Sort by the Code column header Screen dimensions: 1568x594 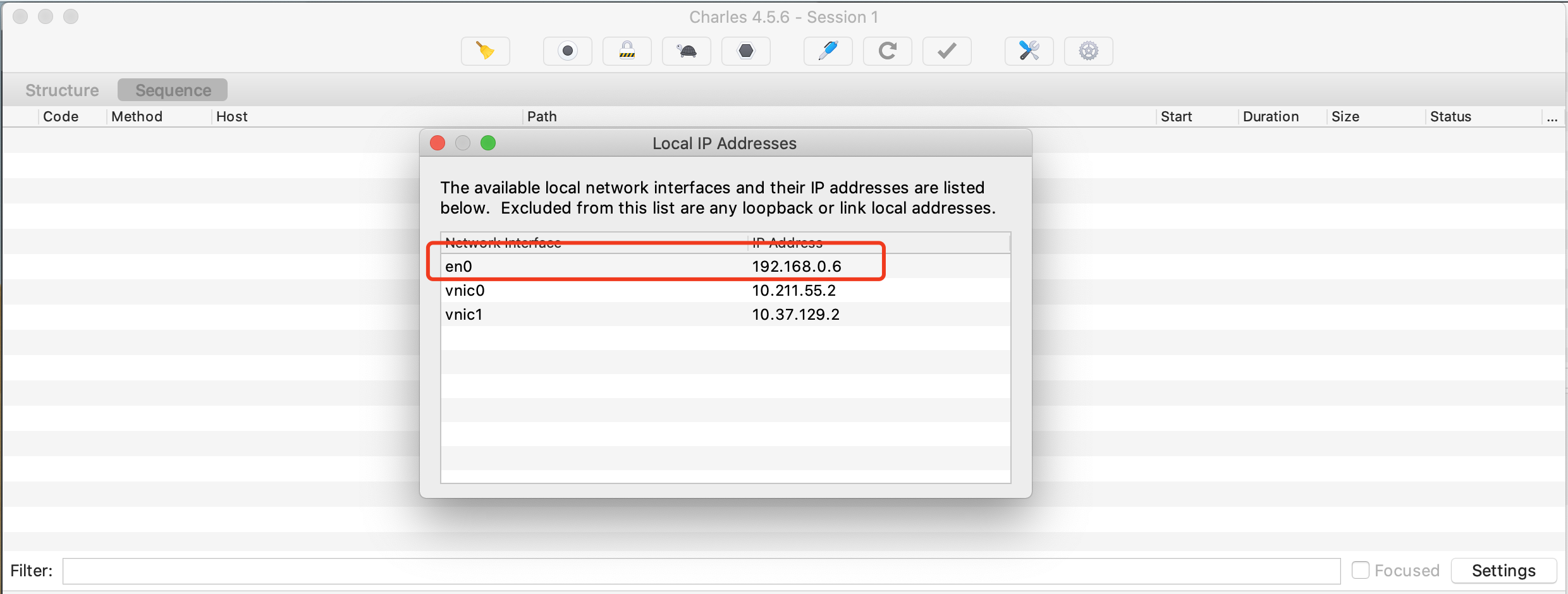(71, 116)
